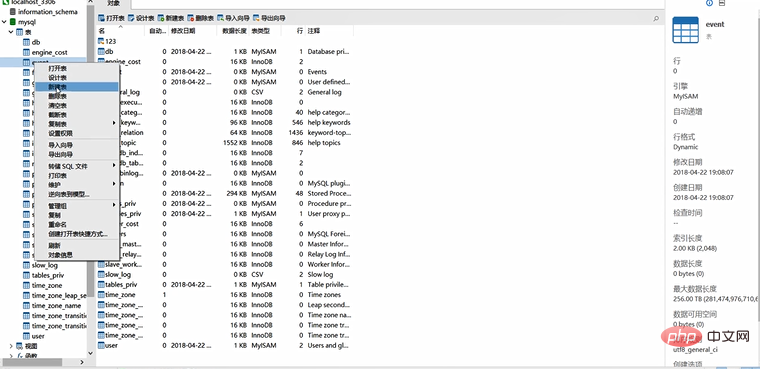
Task: Click tables_priv table icon in object list
Action: (101, 285)
